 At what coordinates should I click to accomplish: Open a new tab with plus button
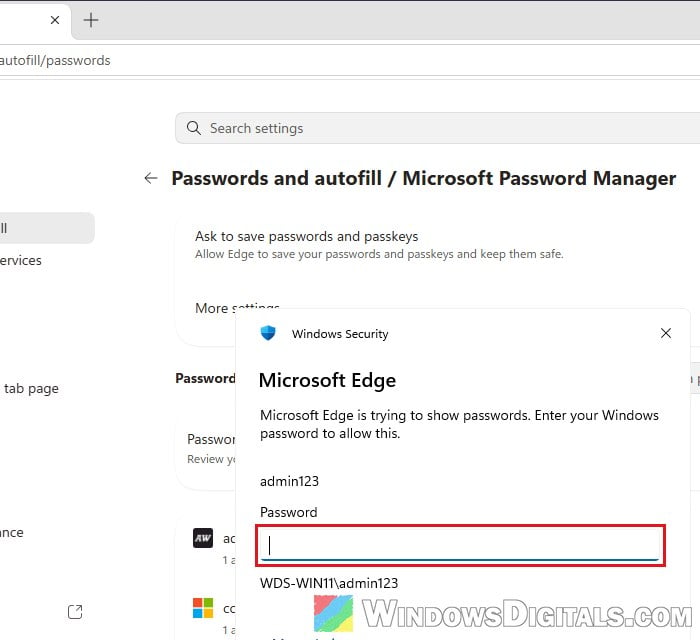click(x=91, y=20)
